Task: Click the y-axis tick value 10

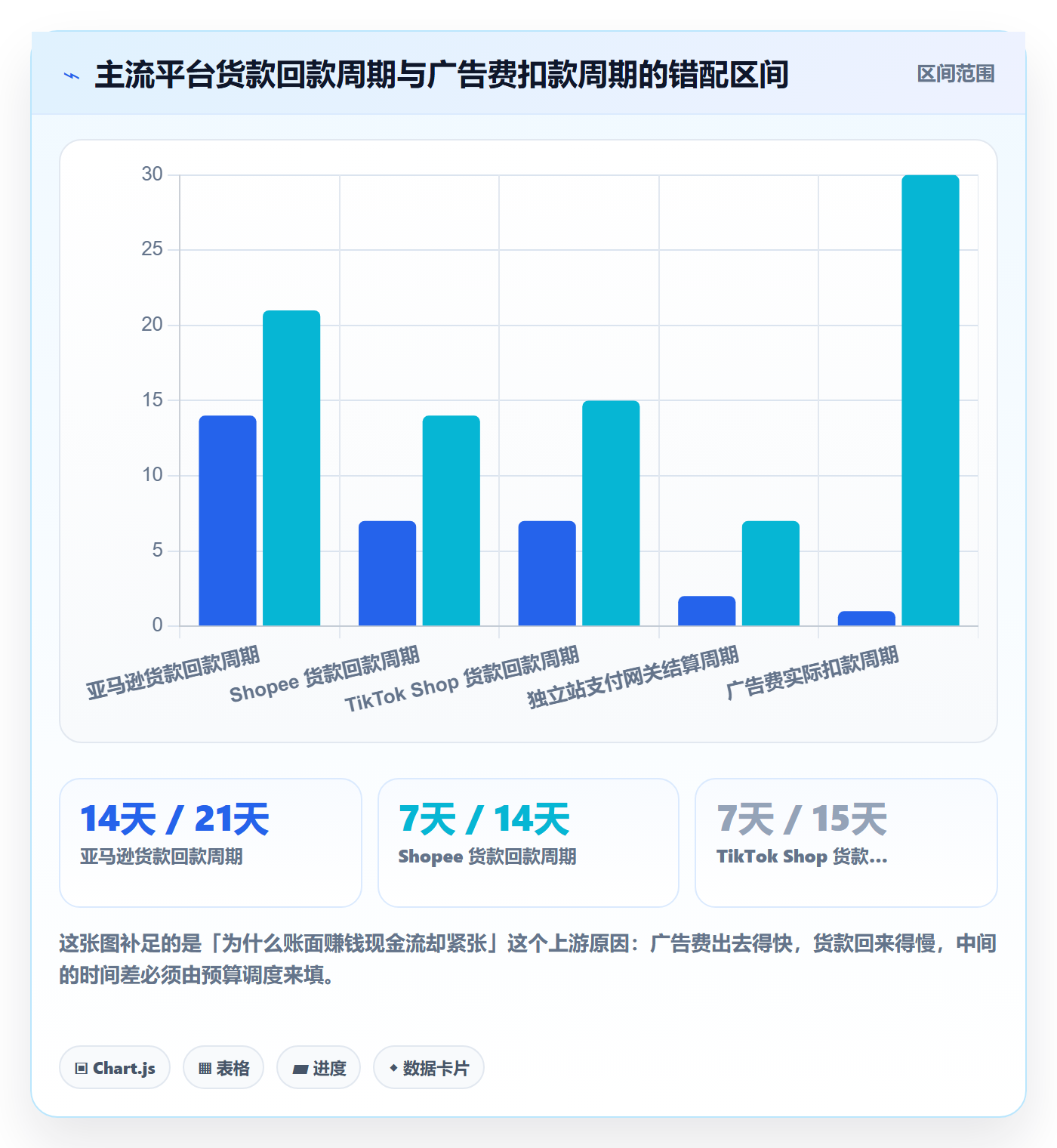Action: [152, 475]
